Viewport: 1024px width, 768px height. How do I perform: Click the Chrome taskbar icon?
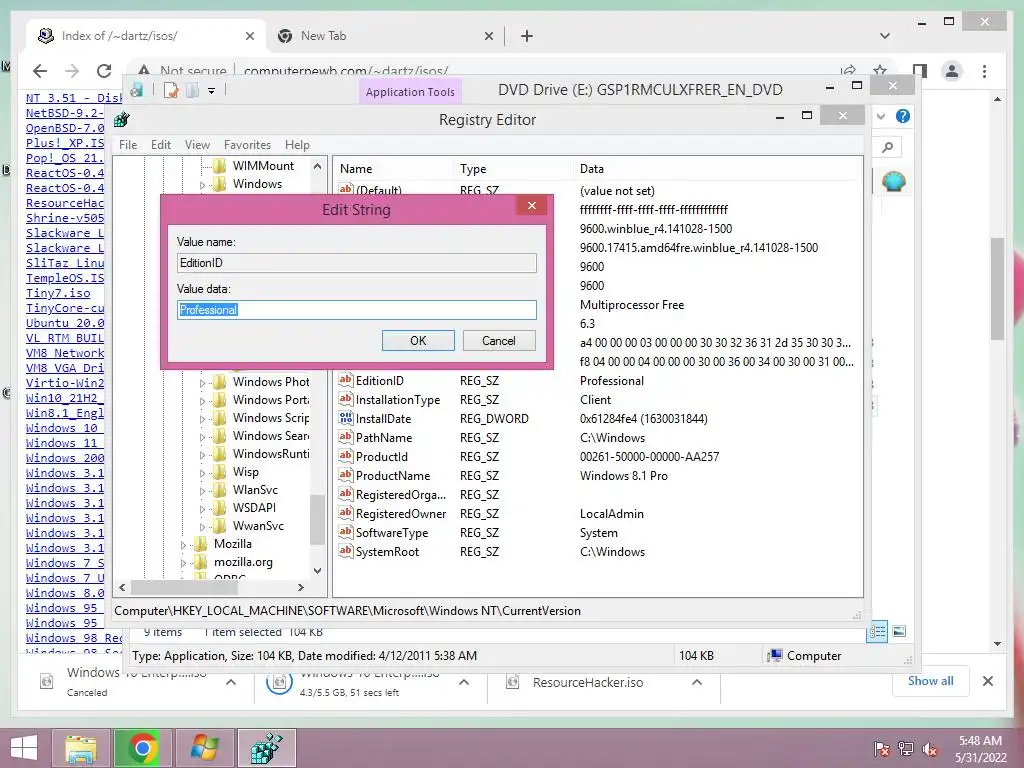point(142,748)
